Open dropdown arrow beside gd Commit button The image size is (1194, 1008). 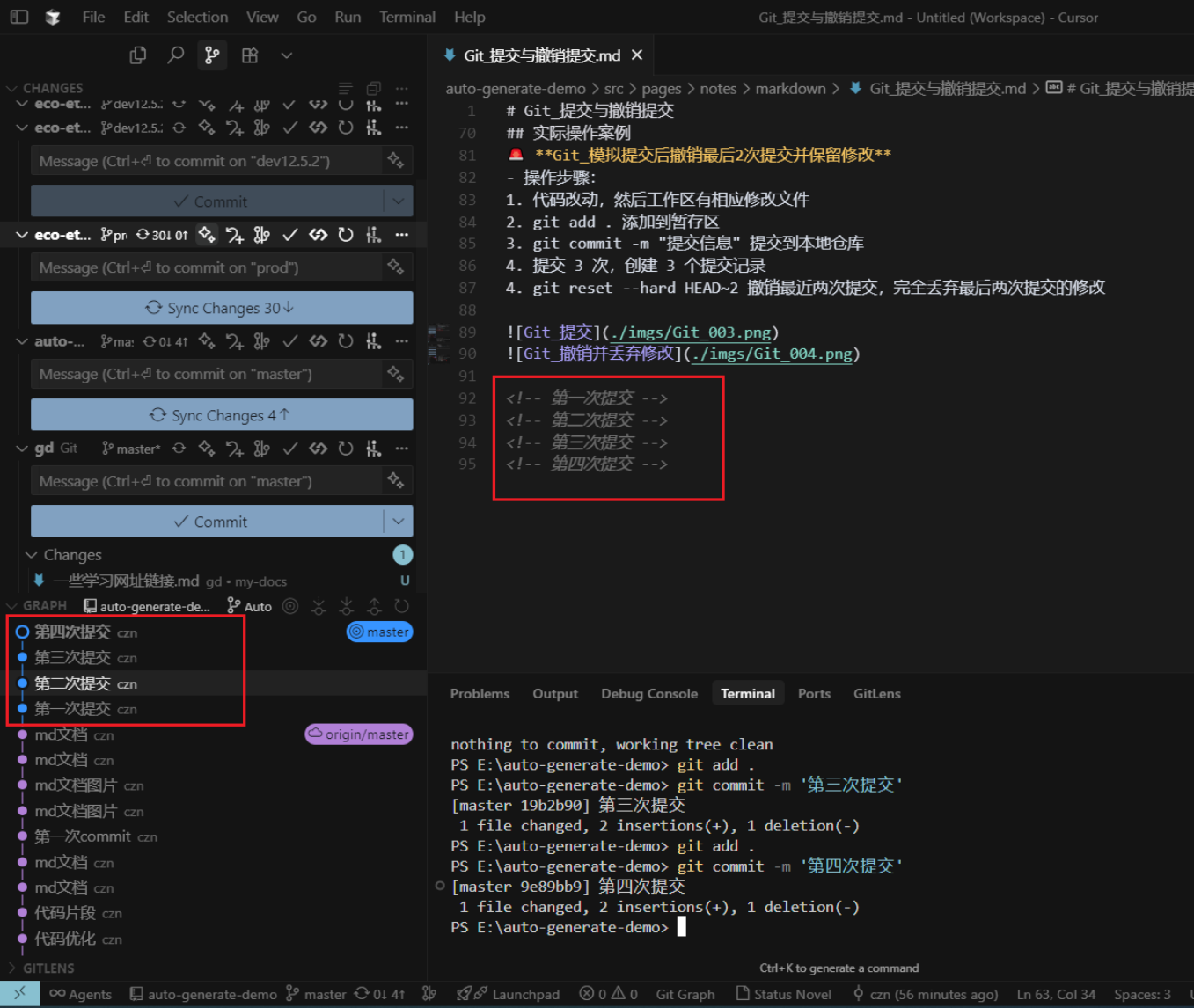[x=399, y=522]
